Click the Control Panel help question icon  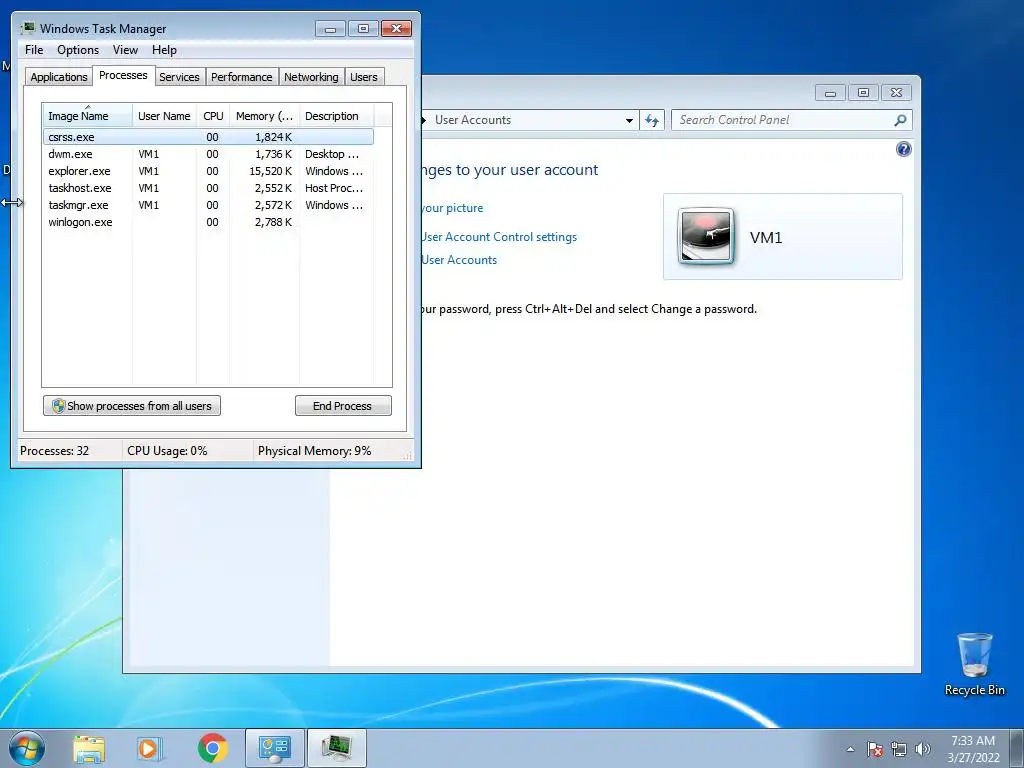903,150
